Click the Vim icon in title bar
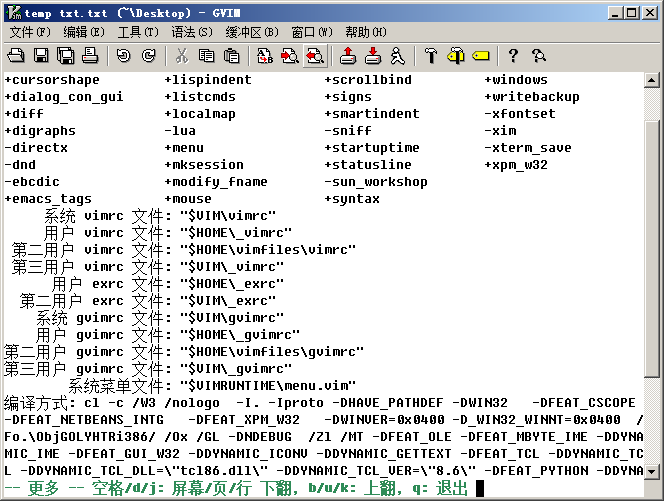664x501 pixels. tap(14, 13)
